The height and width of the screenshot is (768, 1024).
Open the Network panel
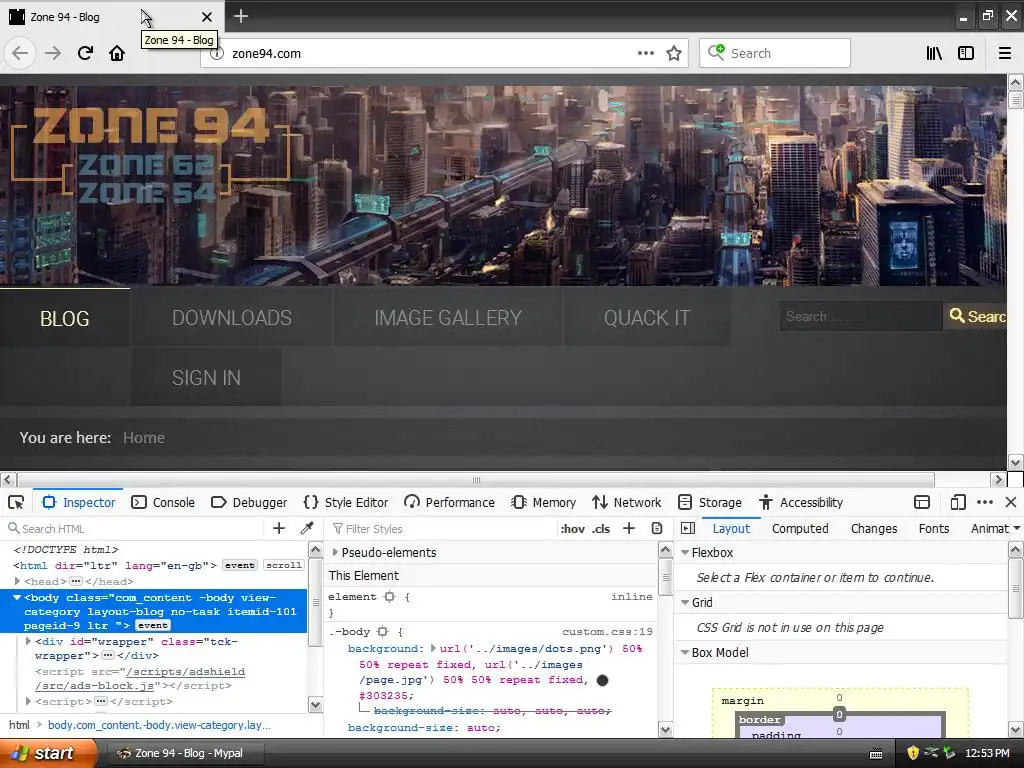[x=627, y=502]
